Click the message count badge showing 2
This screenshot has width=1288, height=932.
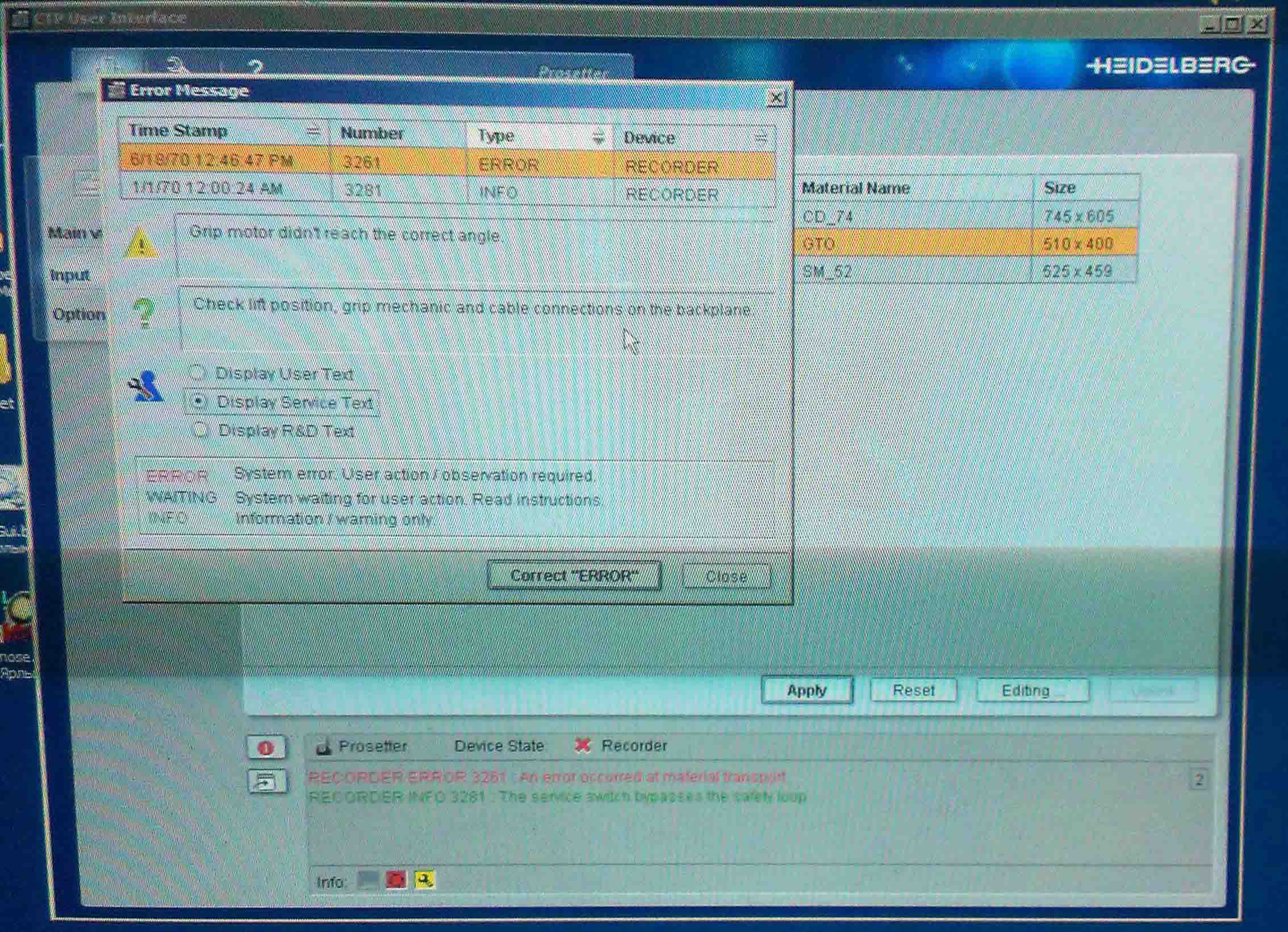point(1199,780)
